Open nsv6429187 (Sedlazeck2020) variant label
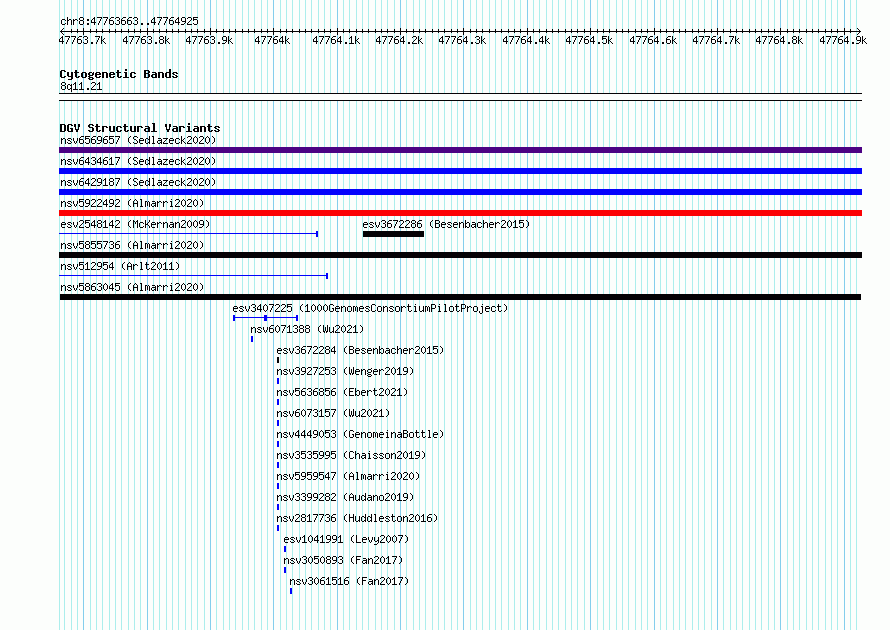The width and height of the screenshot is (890, 630). pyautogui.click(x=138, y=182)
